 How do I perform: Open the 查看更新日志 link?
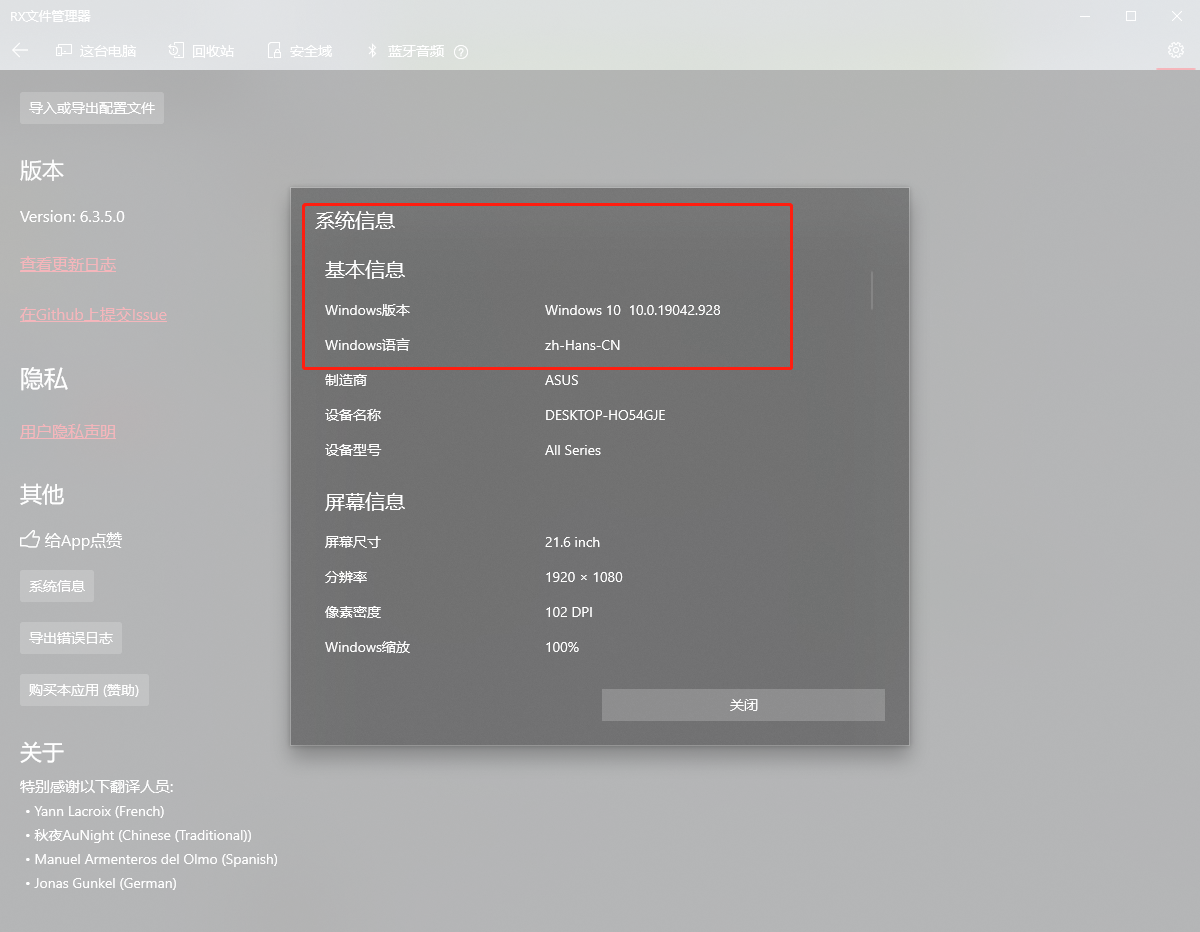(x=67, y=264)
